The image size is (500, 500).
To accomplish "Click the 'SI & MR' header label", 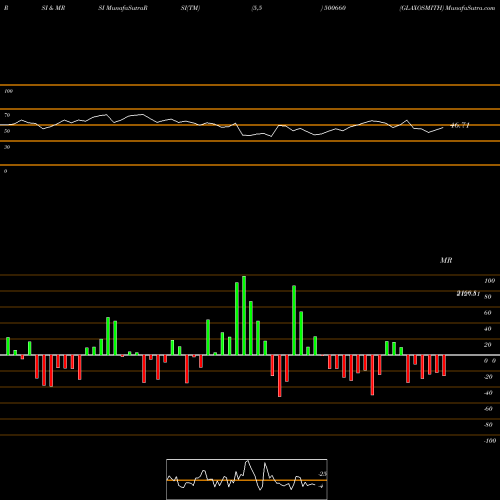I will point(53,8).
